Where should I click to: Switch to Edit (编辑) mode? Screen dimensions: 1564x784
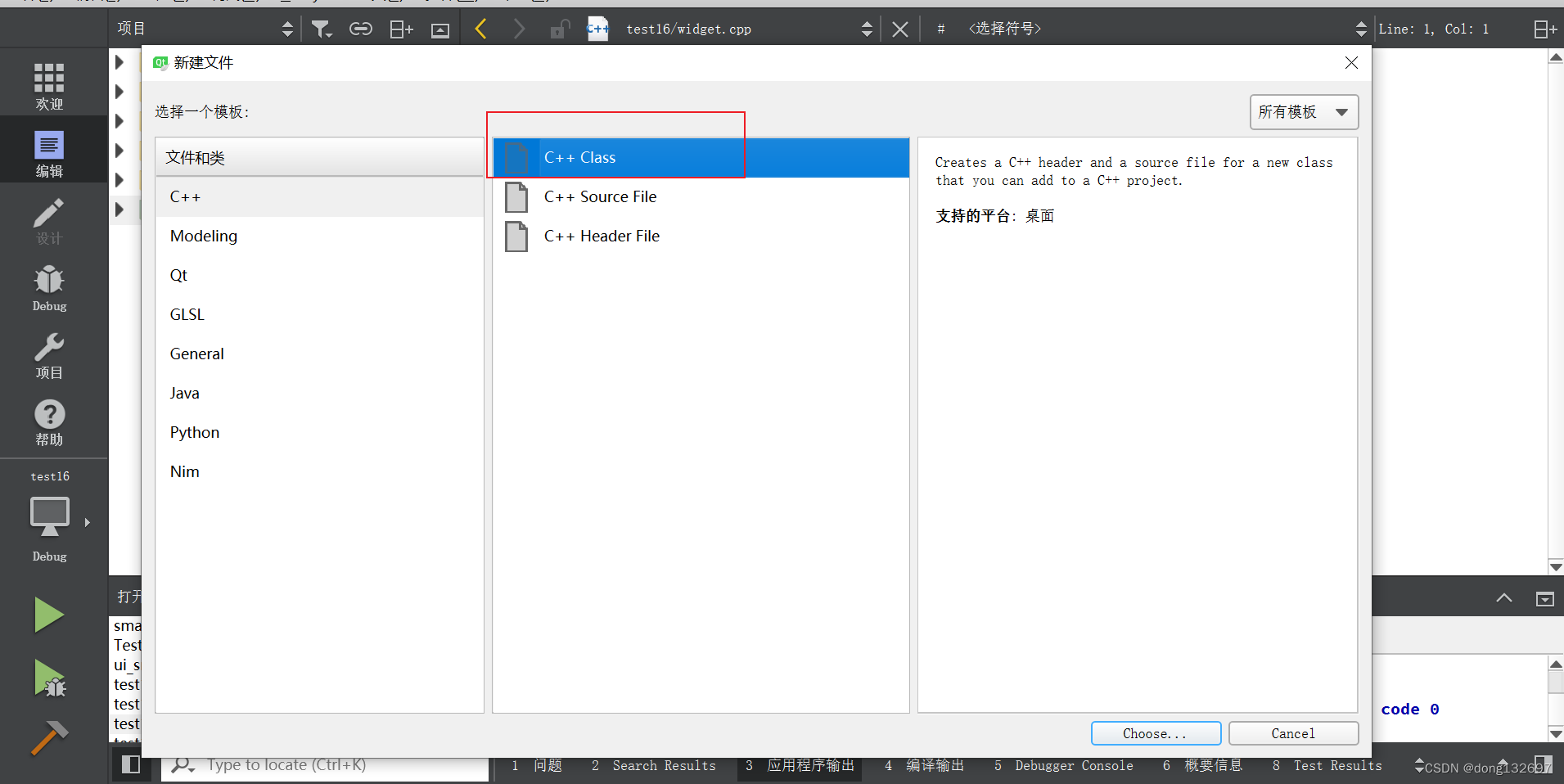point(49,154)
